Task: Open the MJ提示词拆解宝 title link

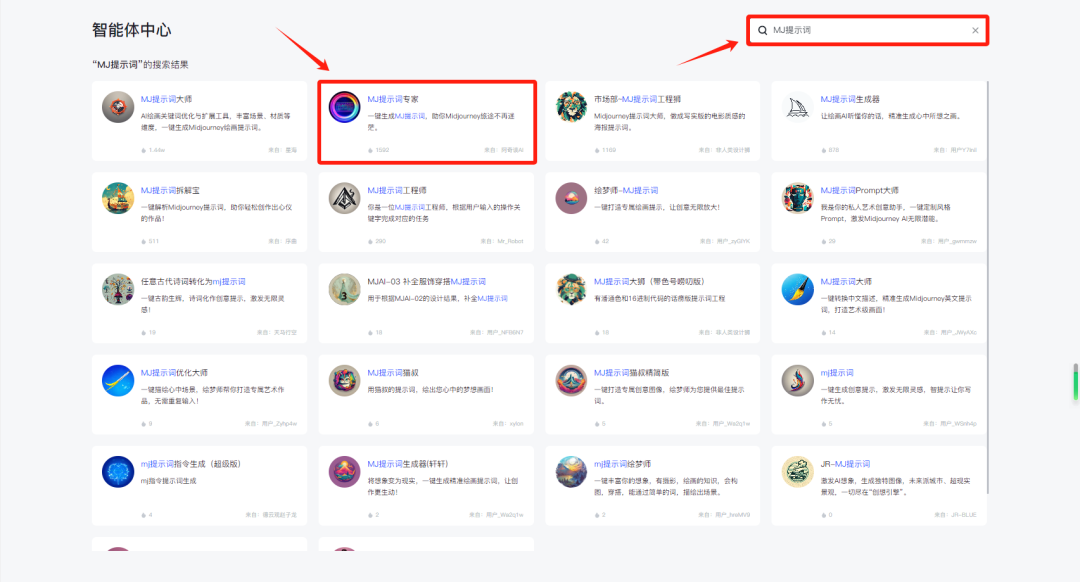Action: coord(170,190)
